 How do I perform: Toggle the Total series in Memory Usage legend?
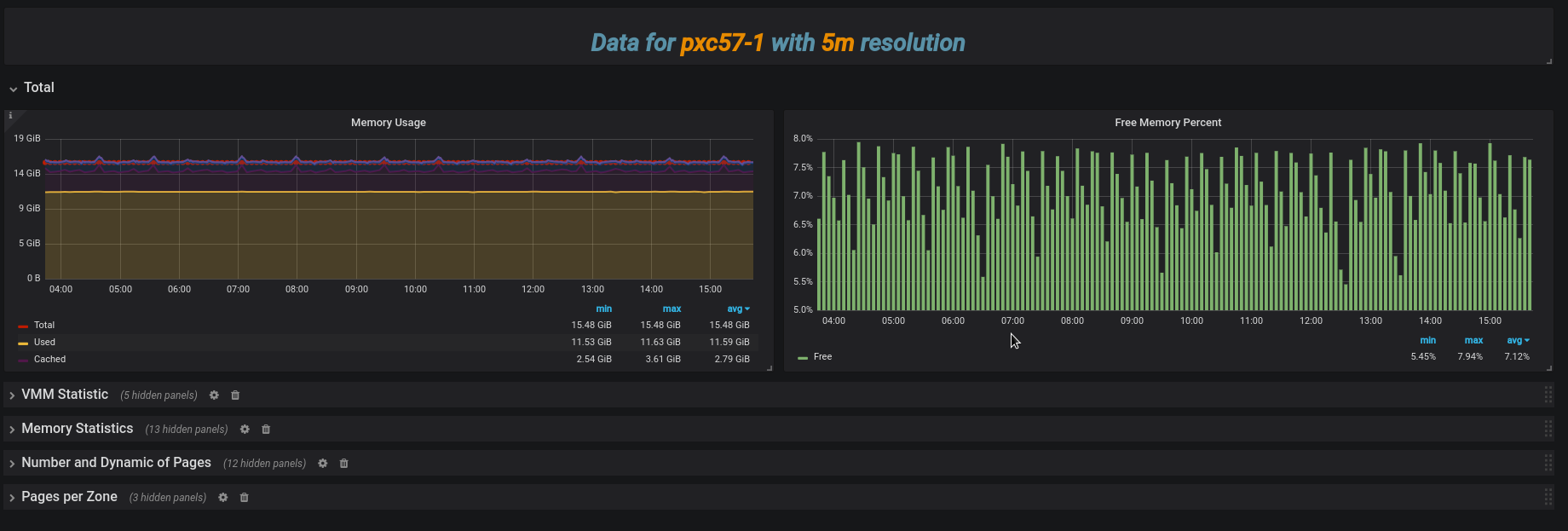pyautogui.click(x=44, y=326)
